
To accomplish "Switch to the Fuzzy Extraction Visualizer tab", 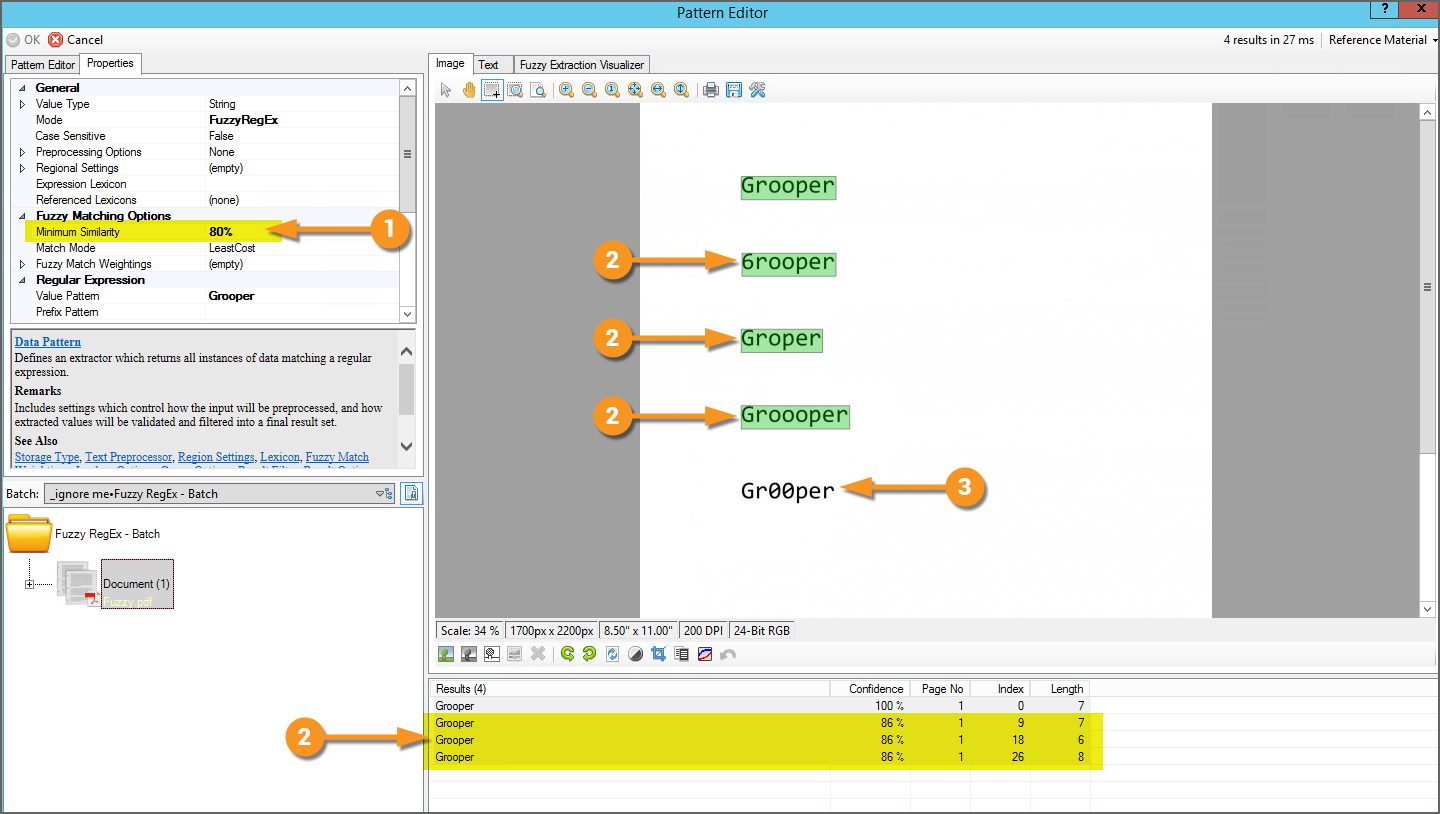I will coord(583,65).
